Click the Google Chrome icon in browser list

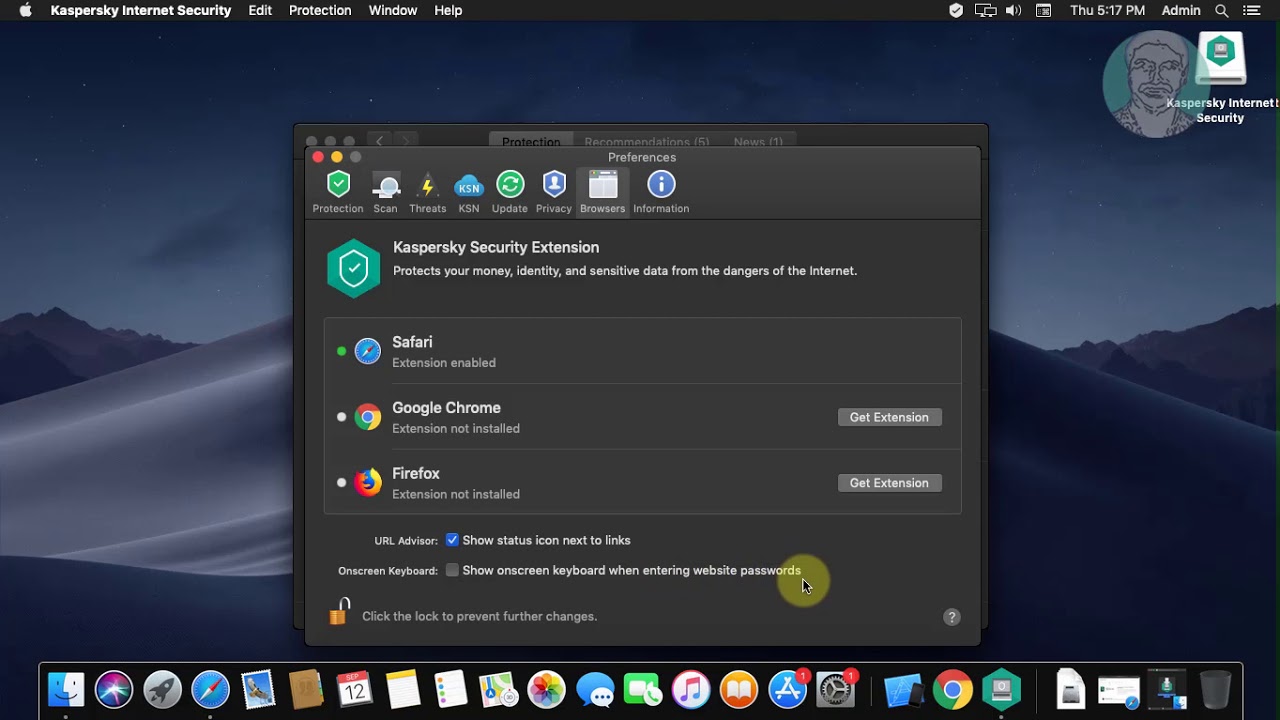pyautogui.click(x=368, y=417)
